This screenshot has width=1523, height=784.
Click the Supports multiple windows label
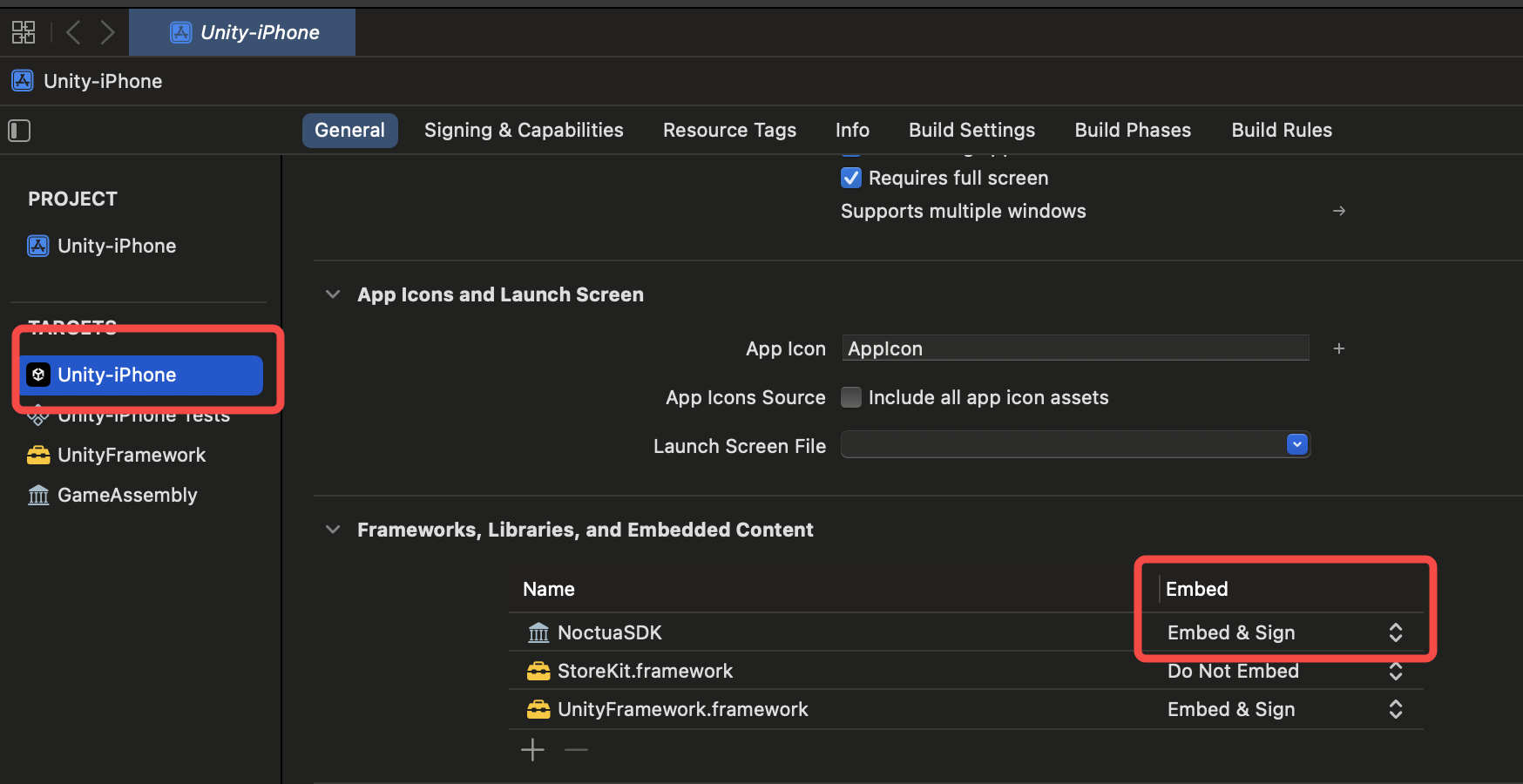click(x=963, y=211)
